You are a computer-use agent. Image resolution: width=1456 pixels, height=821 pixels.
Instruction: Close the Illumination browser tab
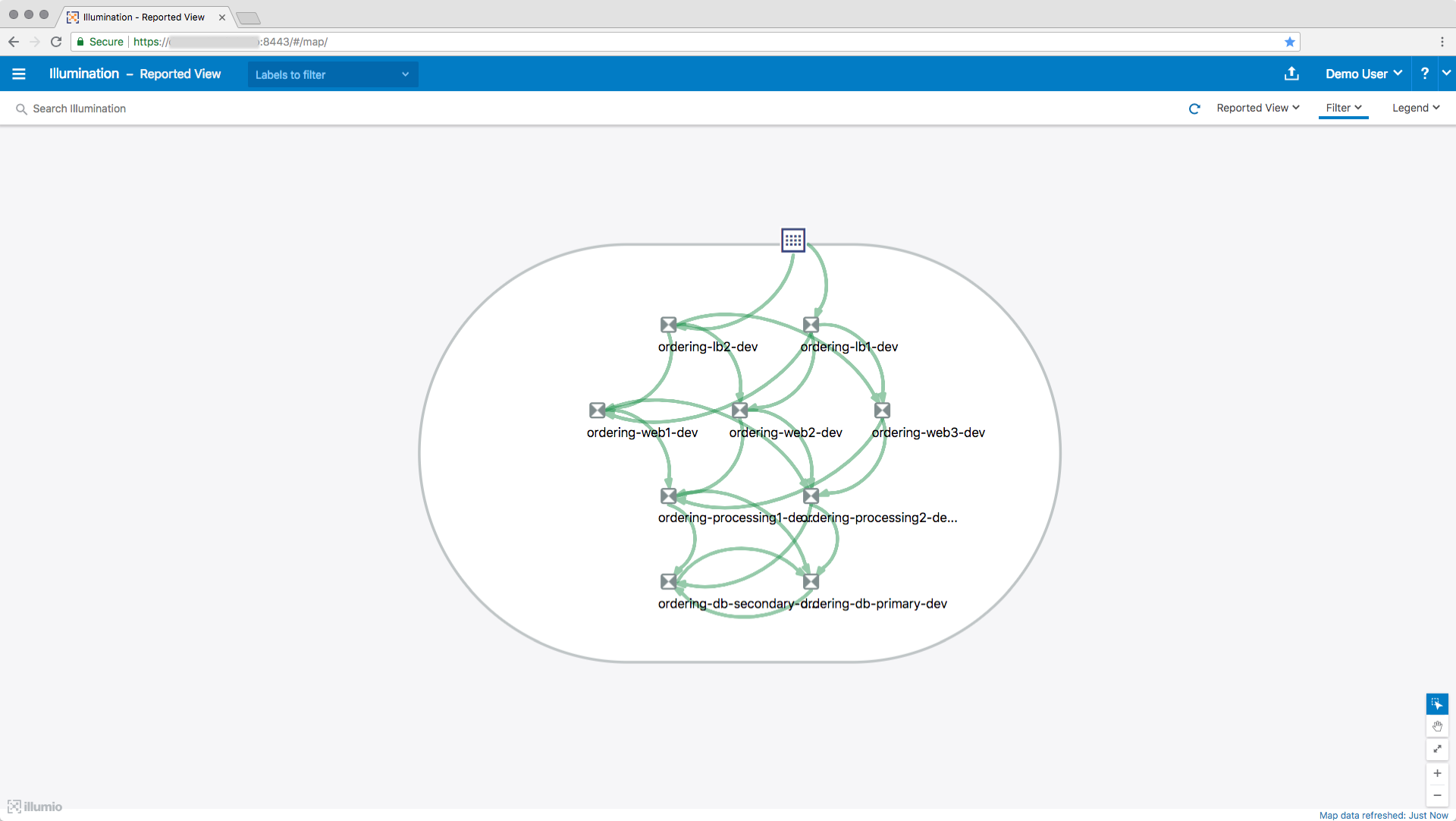pos(222,17)
